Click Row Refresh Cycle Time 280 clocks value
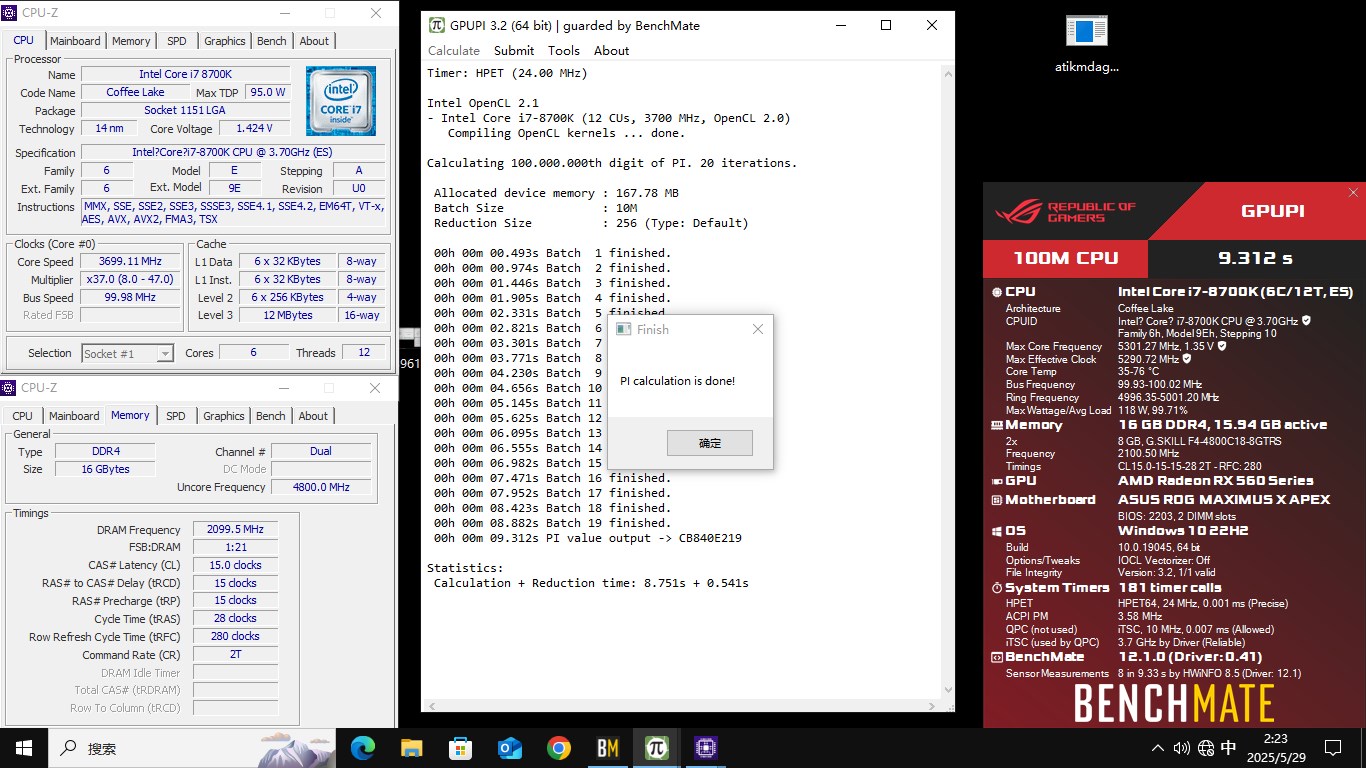The image size is (1366, 768). point(235,636)
